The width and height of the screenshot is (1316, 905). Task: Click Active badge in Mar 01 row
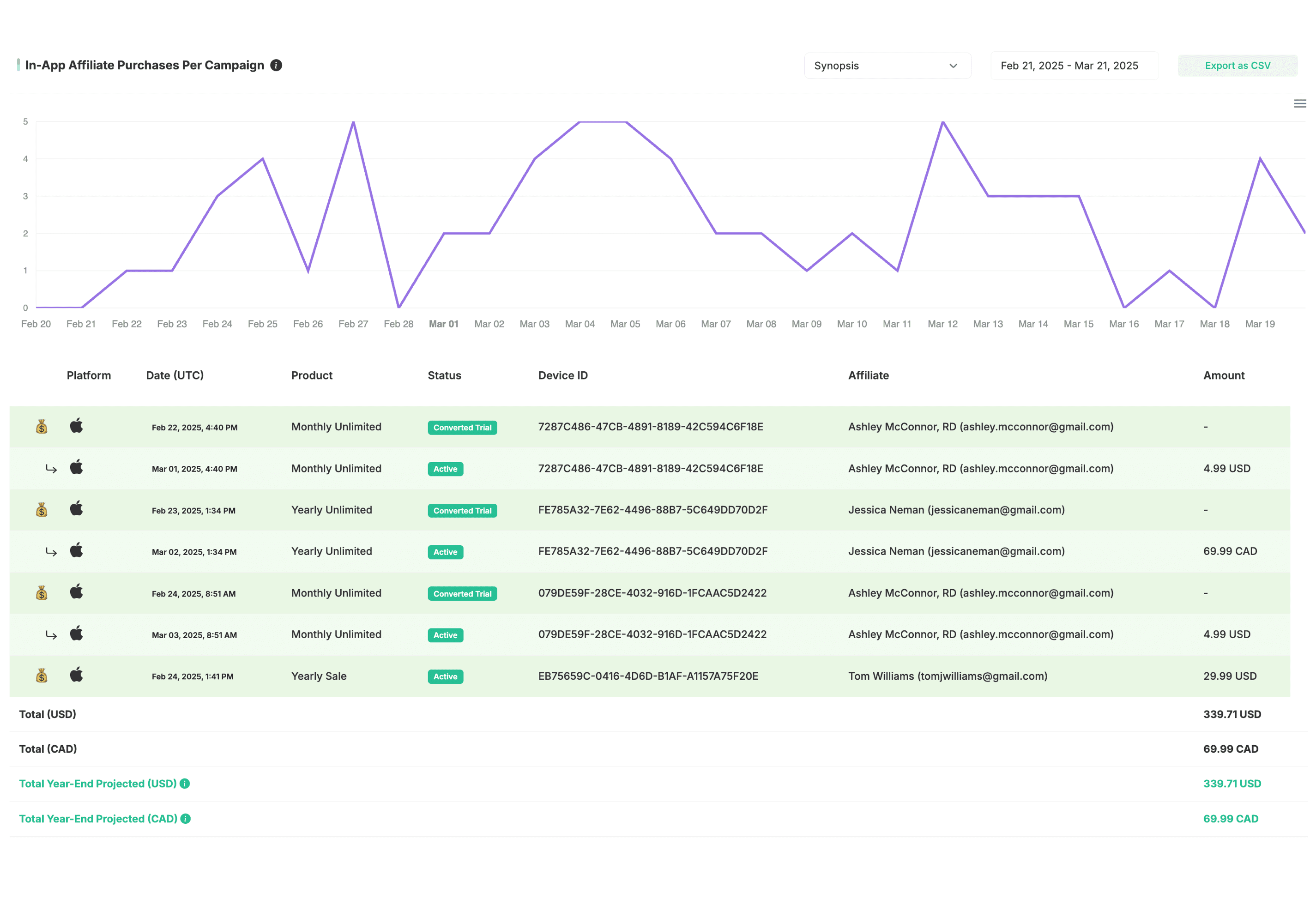(446, 469)
